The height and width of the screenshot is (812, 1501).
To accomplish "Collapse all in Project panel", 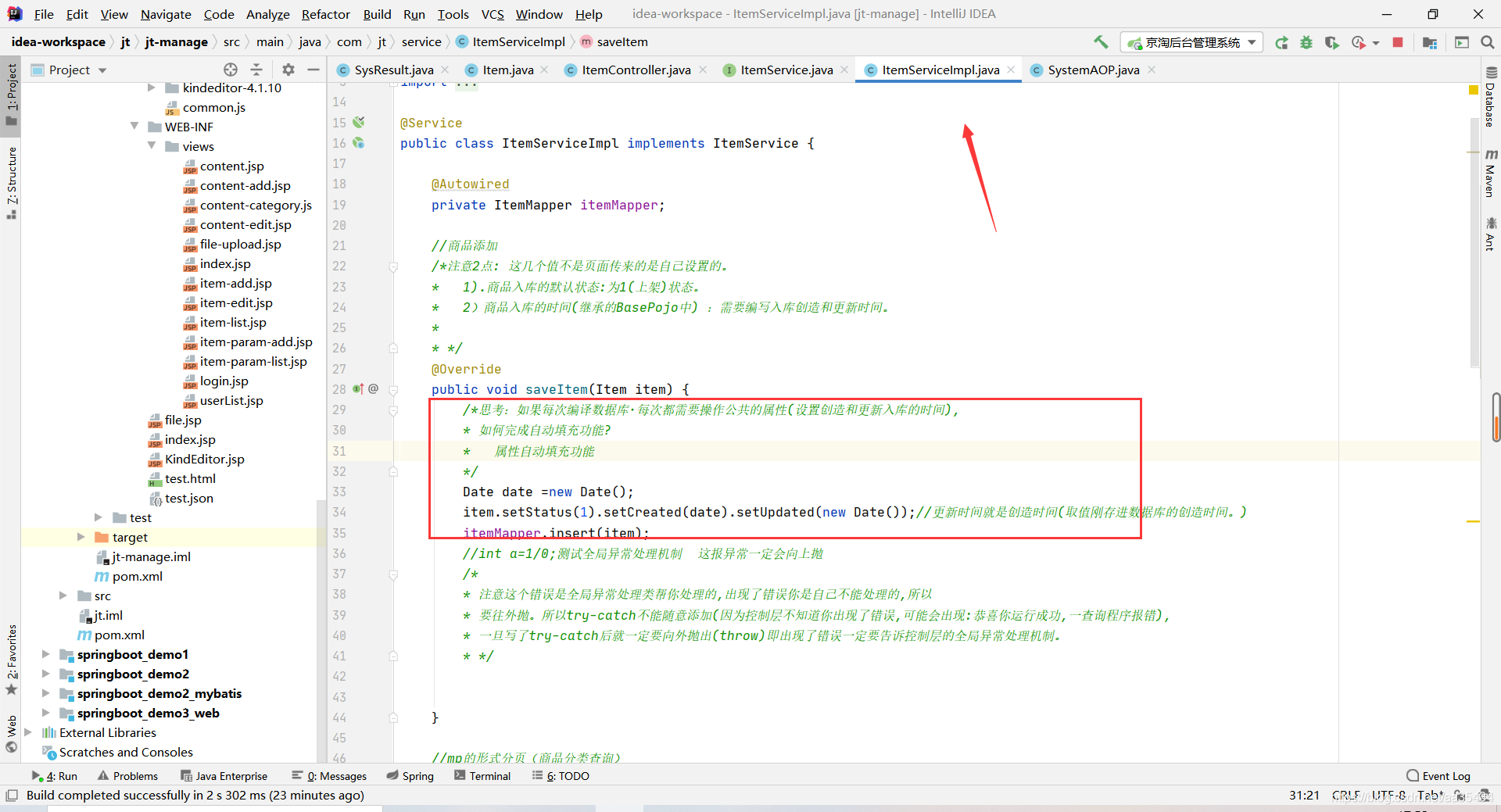I will coord(256,70).
